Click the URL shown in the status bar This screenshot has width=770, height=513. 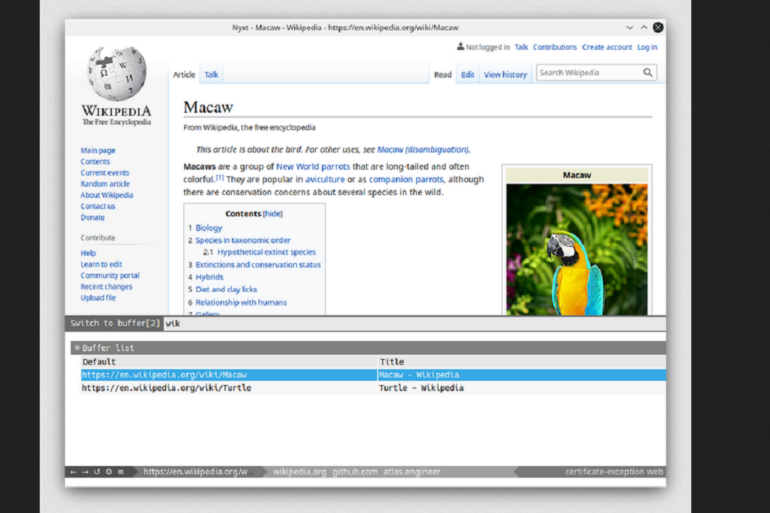tap(198, 472)
